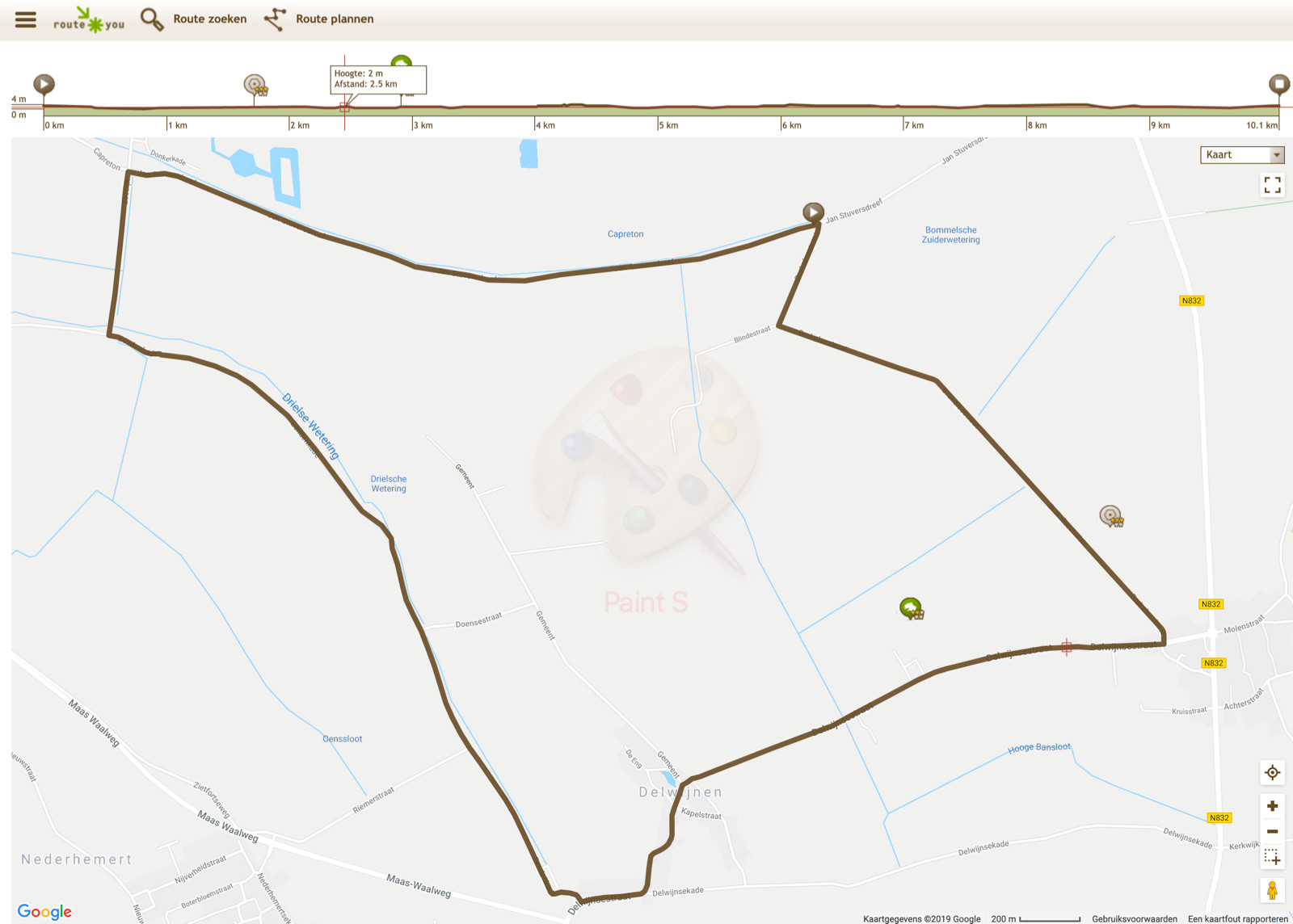Screen dimensions: 1293x924
Task: Zoom out with the minus button
Action: (x=1272, y=831)
